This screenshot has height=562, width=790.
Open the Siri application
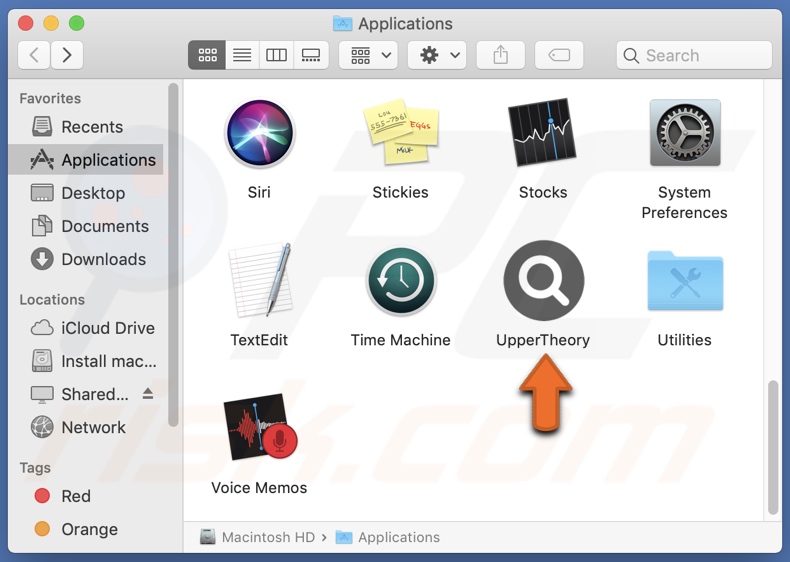pos(259,133)
